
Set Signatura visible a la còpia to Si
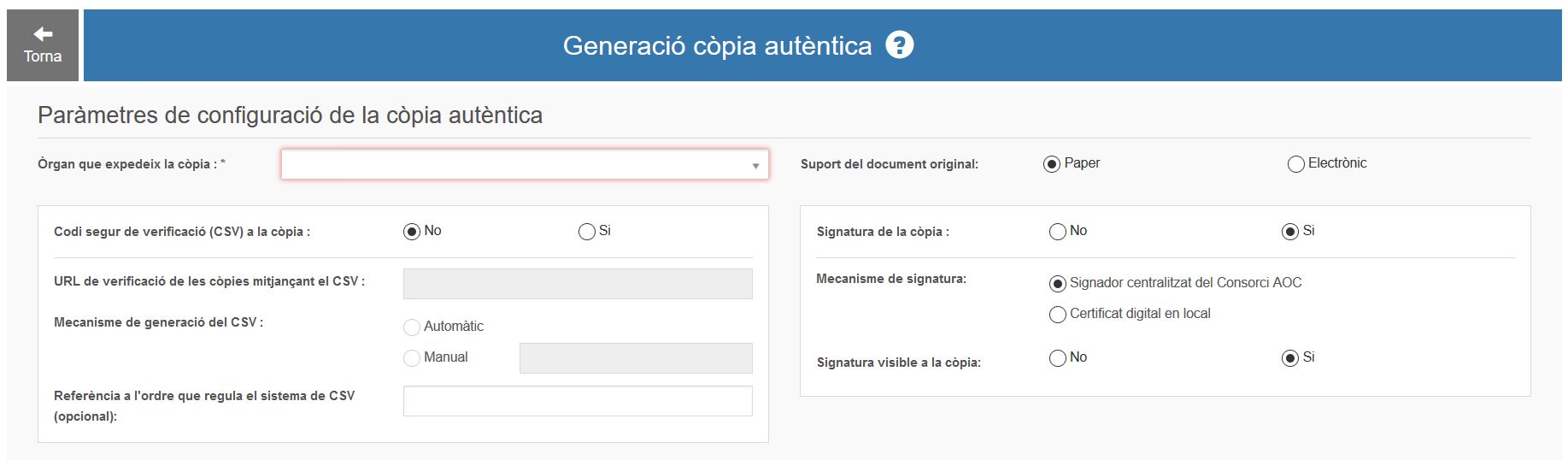point(1290,358)
